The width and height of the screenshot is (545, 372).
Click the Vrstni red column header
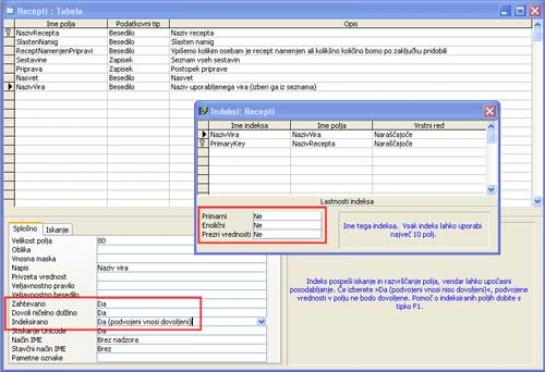point(429,125)
